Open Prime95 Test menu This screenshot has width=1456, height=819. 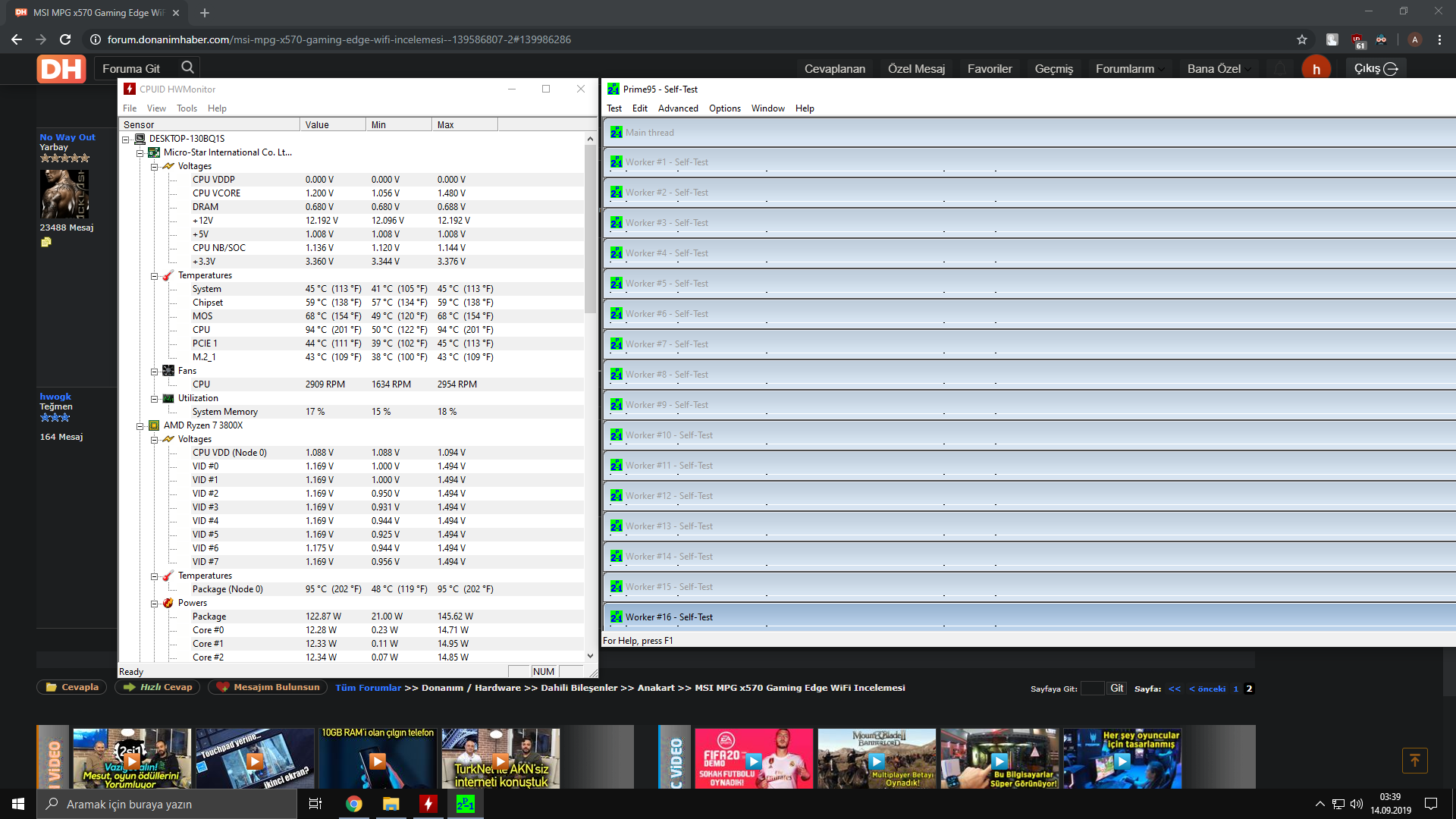[x=614, y=108]
